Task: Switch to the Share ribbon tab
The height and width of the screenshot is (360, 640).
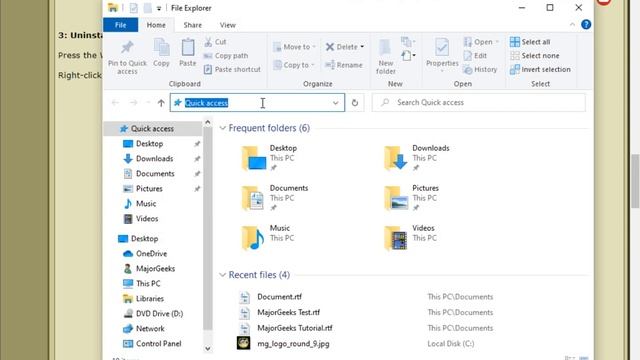Action: click(192, 25)
